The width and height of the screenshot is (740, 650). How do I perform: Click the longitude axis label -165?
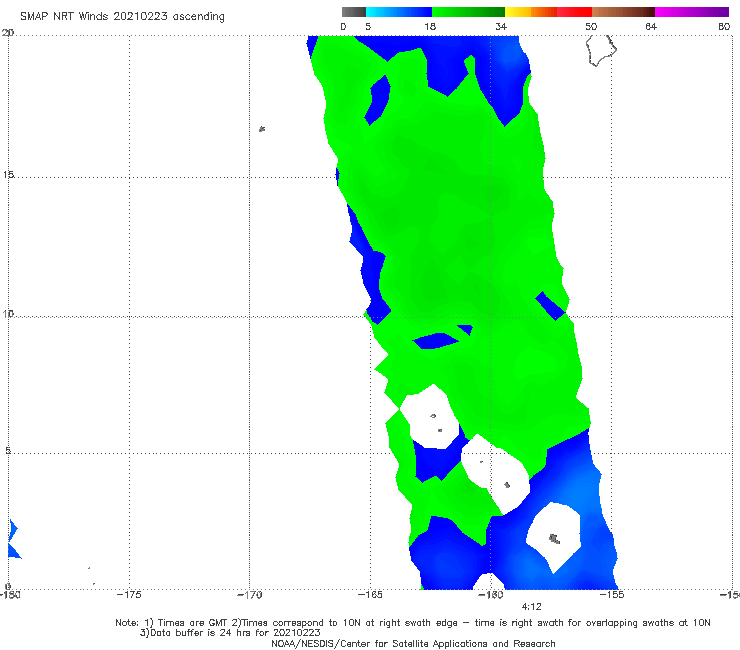[370, 595]
